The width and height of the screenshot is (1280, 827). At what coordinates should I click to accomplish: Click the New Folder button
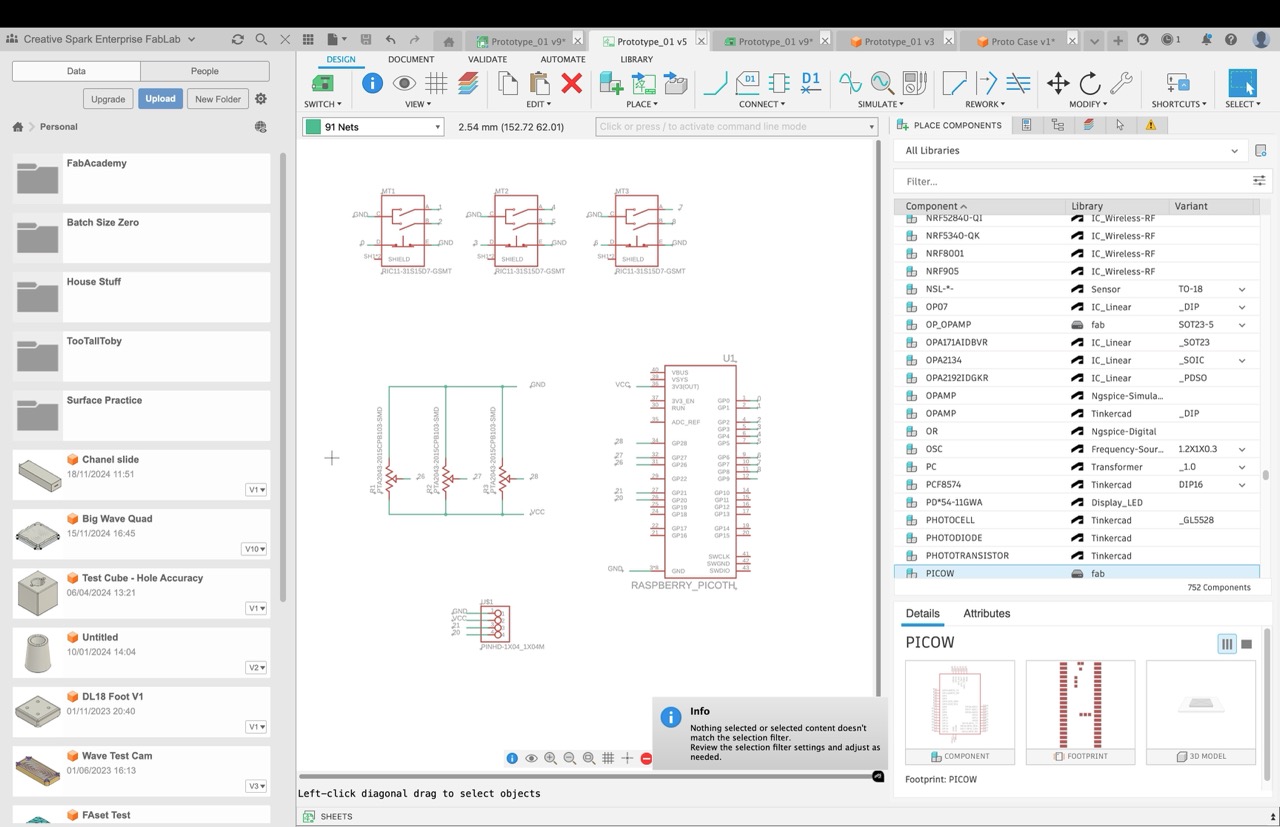click(217, 99)
